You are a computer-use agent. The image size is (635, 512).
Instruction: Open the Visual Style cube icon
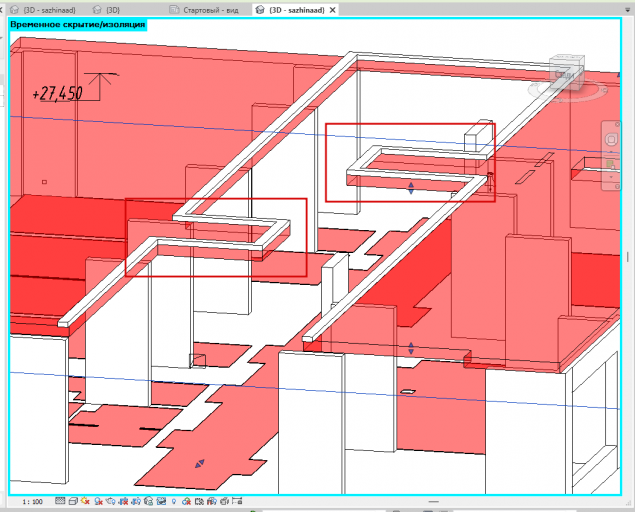coord(73,501)
